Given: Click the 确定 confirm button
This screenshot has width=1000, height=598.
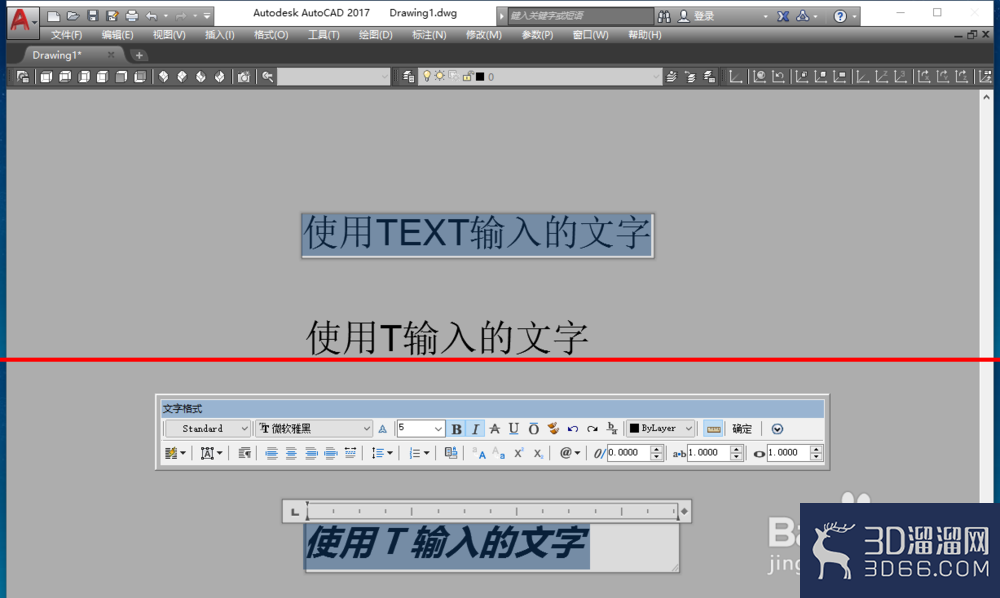Looking at the screenshot, I should [742, 429].
